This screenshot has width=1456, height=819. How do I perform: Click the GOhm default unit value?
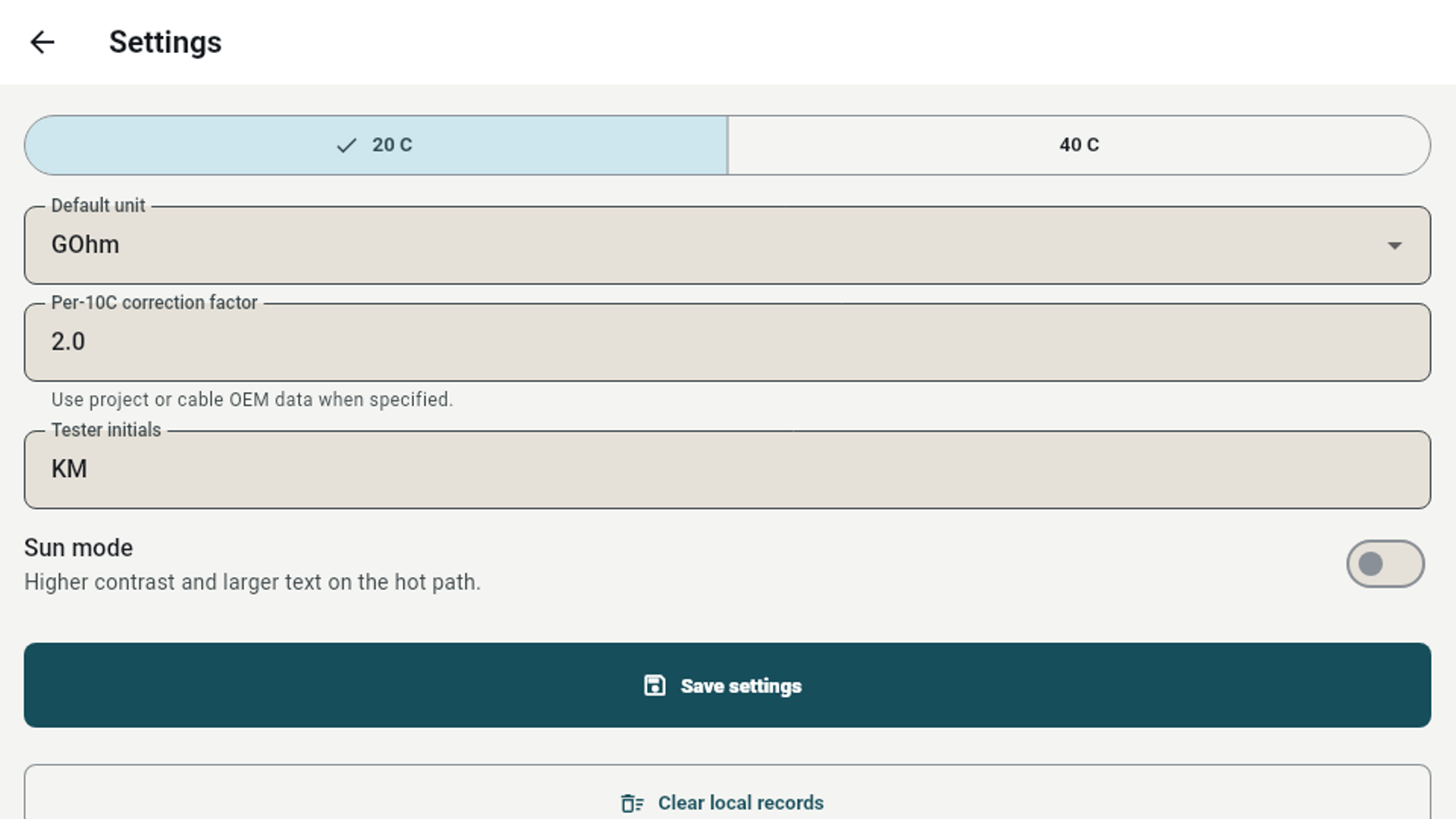click(x=85, y=245)
